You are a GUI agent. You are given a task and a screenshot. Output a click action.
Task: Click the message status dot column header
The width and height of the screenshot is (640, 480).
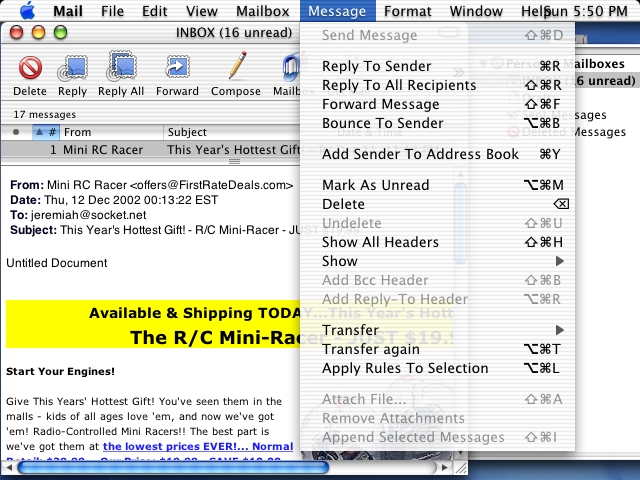tap(15, 132)
